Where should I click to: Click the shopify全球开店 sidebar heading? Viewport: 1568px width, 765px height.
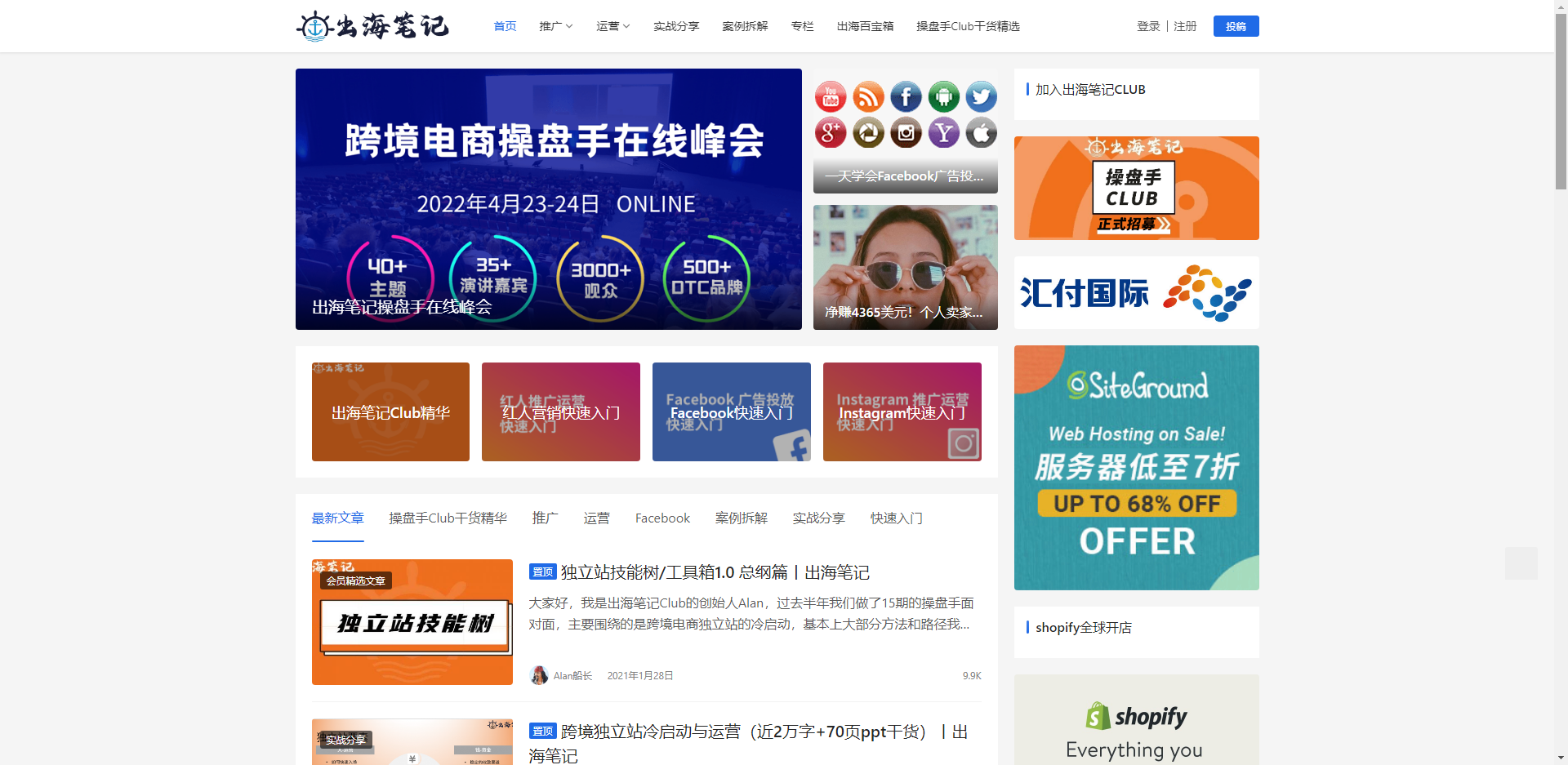click(1084, 627)
